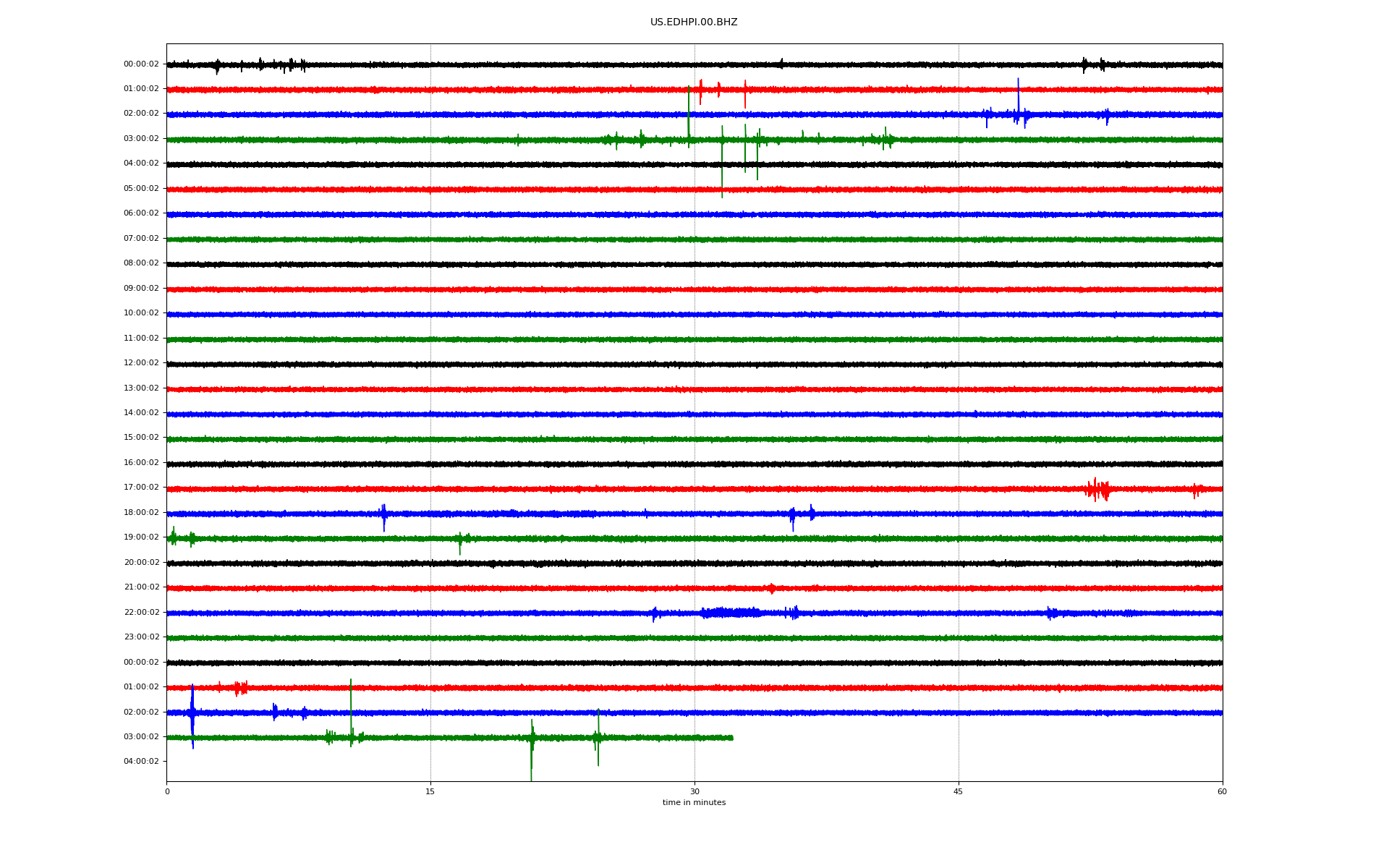Select the 22:00:02 row label
Screen dimensions: 1389x868
pos(141,613)
